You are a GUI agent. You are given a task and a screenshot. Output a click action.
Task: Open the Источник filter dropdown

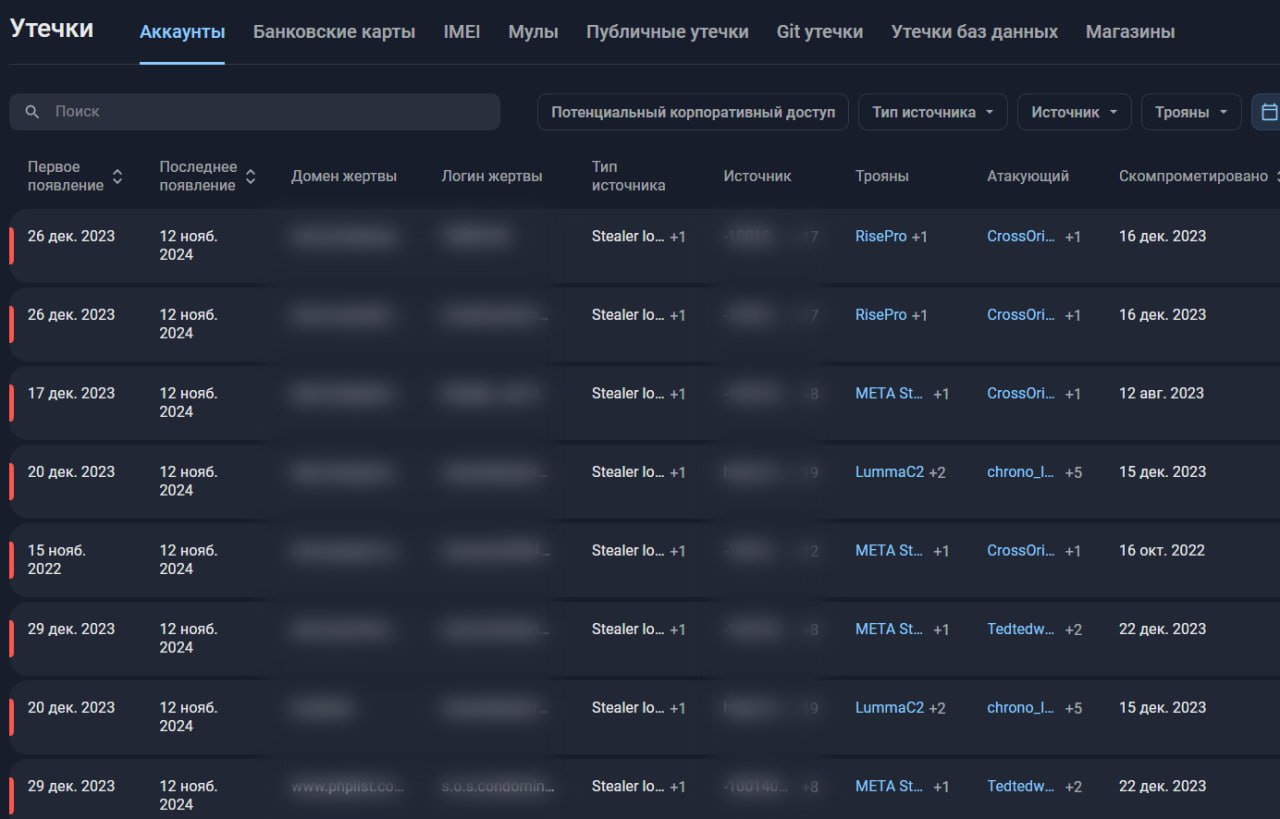click(1074, 112)
